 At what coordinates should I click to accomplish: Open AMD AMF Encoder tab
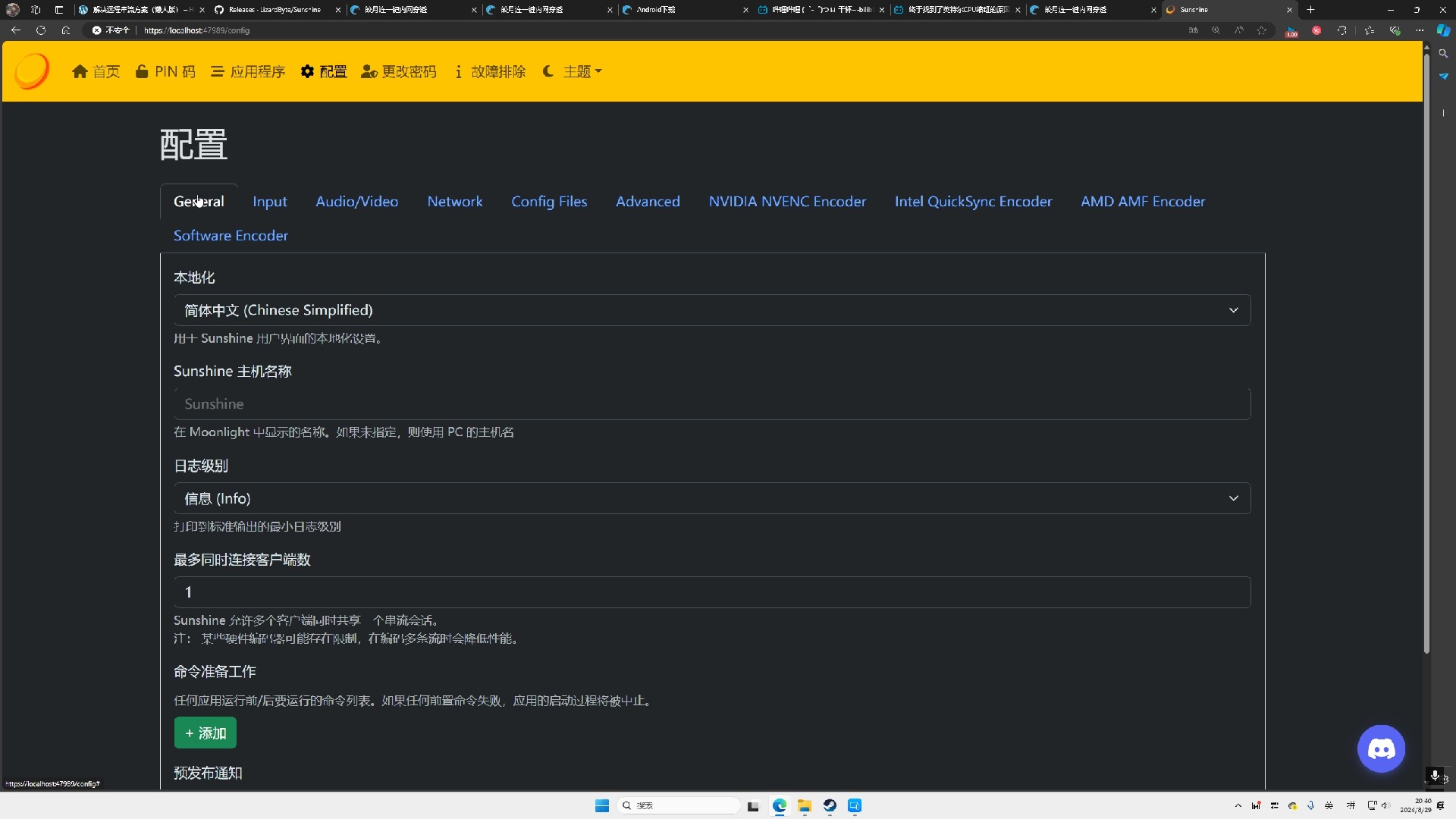(x=1143, y=202)
